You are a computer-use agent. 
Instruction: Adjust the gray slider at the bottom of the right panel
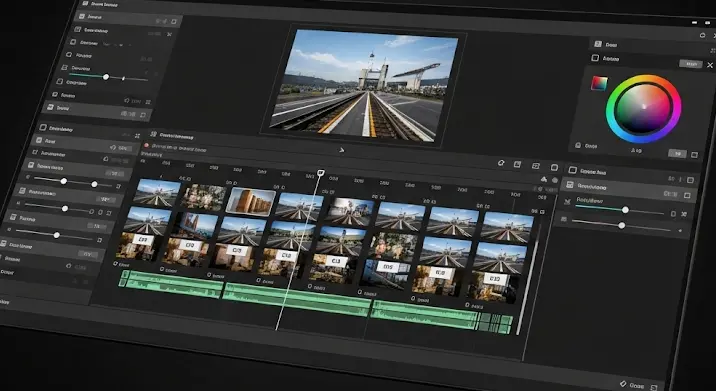point(621,225)
